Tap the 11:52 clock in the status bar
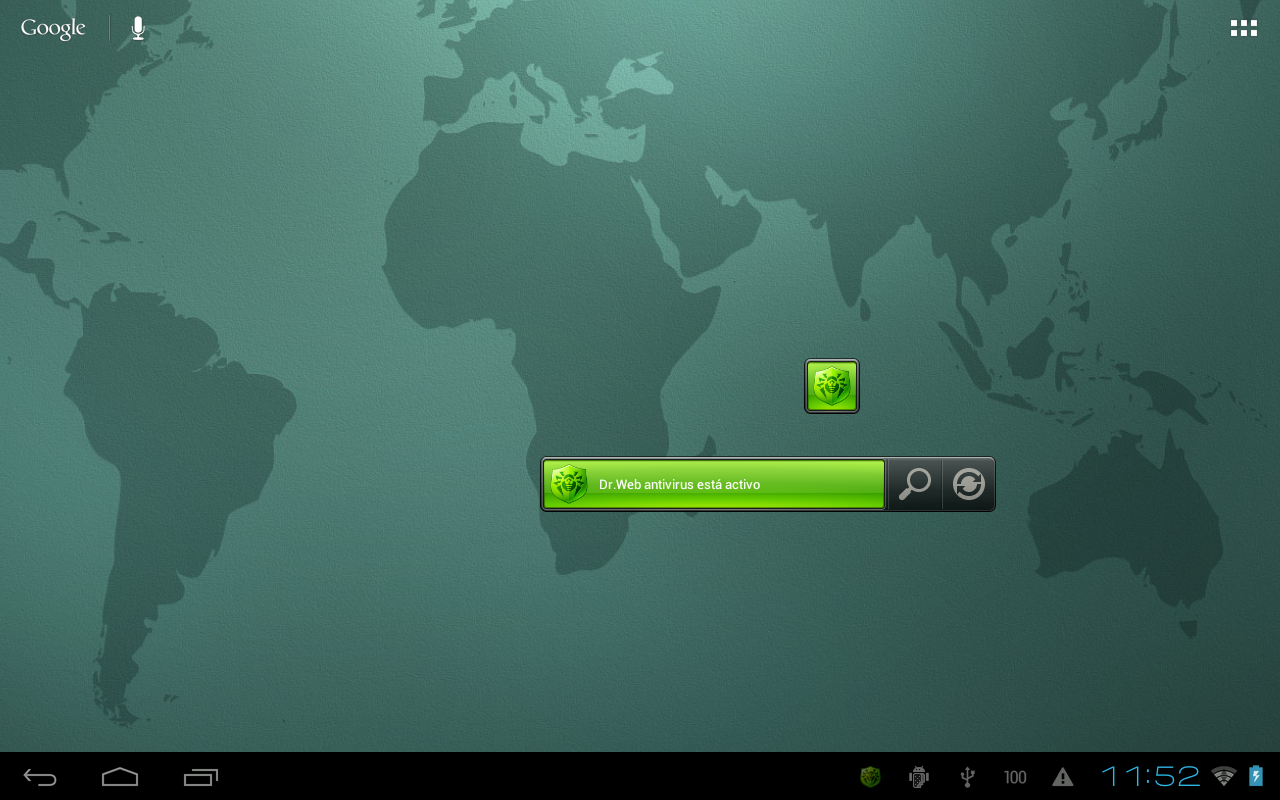Screen dimensions: 1280x800 [1150, 776]
